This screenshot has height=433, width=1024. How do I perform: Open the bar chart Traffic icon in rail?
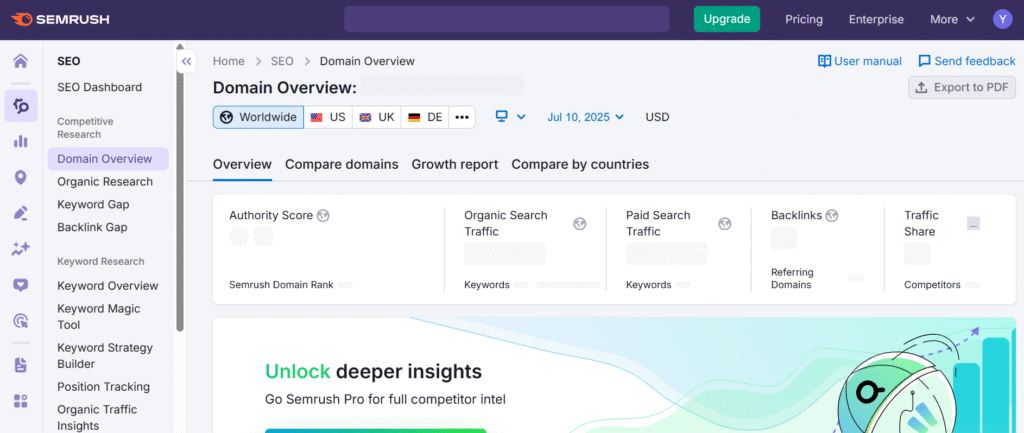point(20,141)
